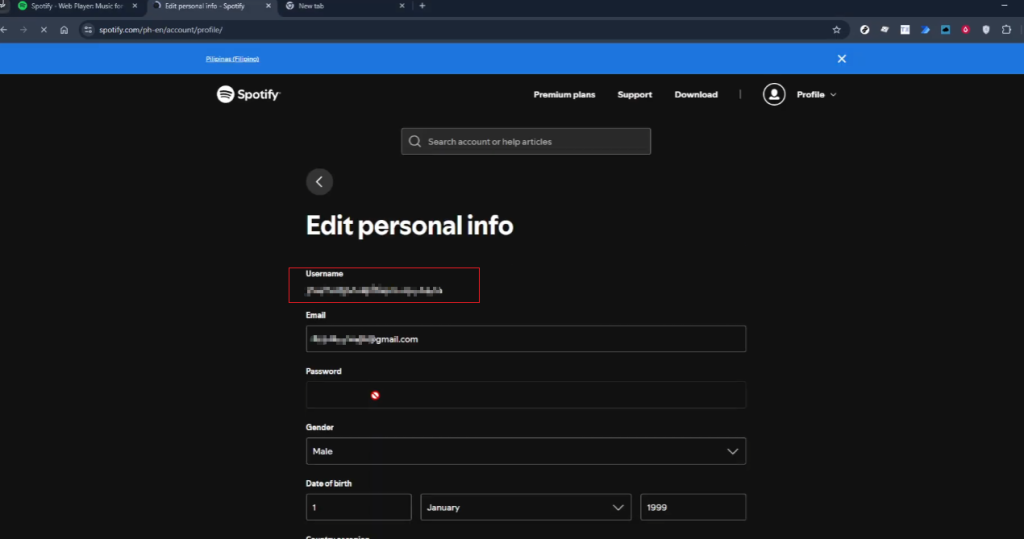This screenshot has height=539, width=1024.
Task: Click the Spotify logo in header
Action: pyautogui.click(x=248, y=95)
